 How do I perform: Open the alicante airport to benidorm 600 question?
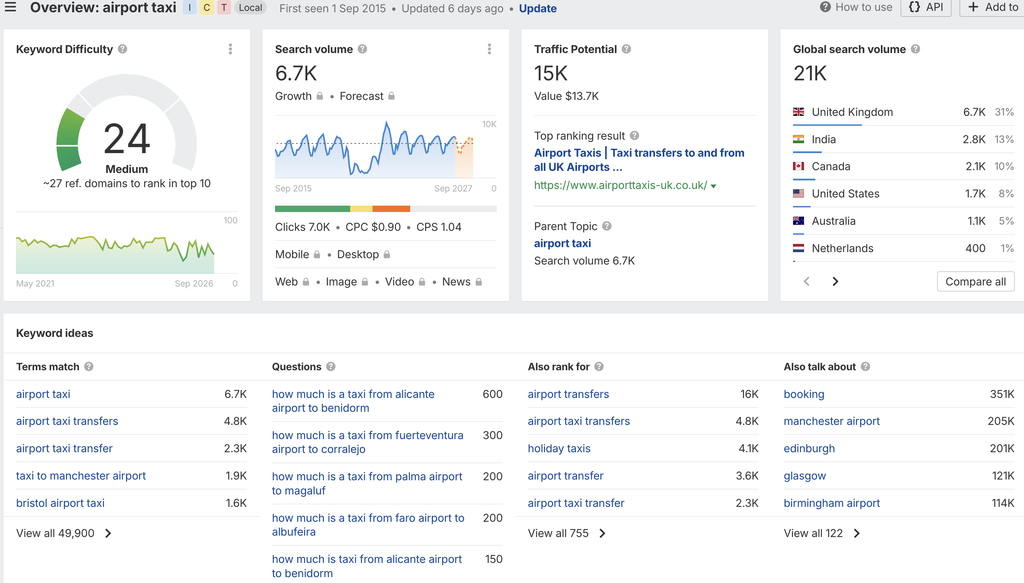353,401
